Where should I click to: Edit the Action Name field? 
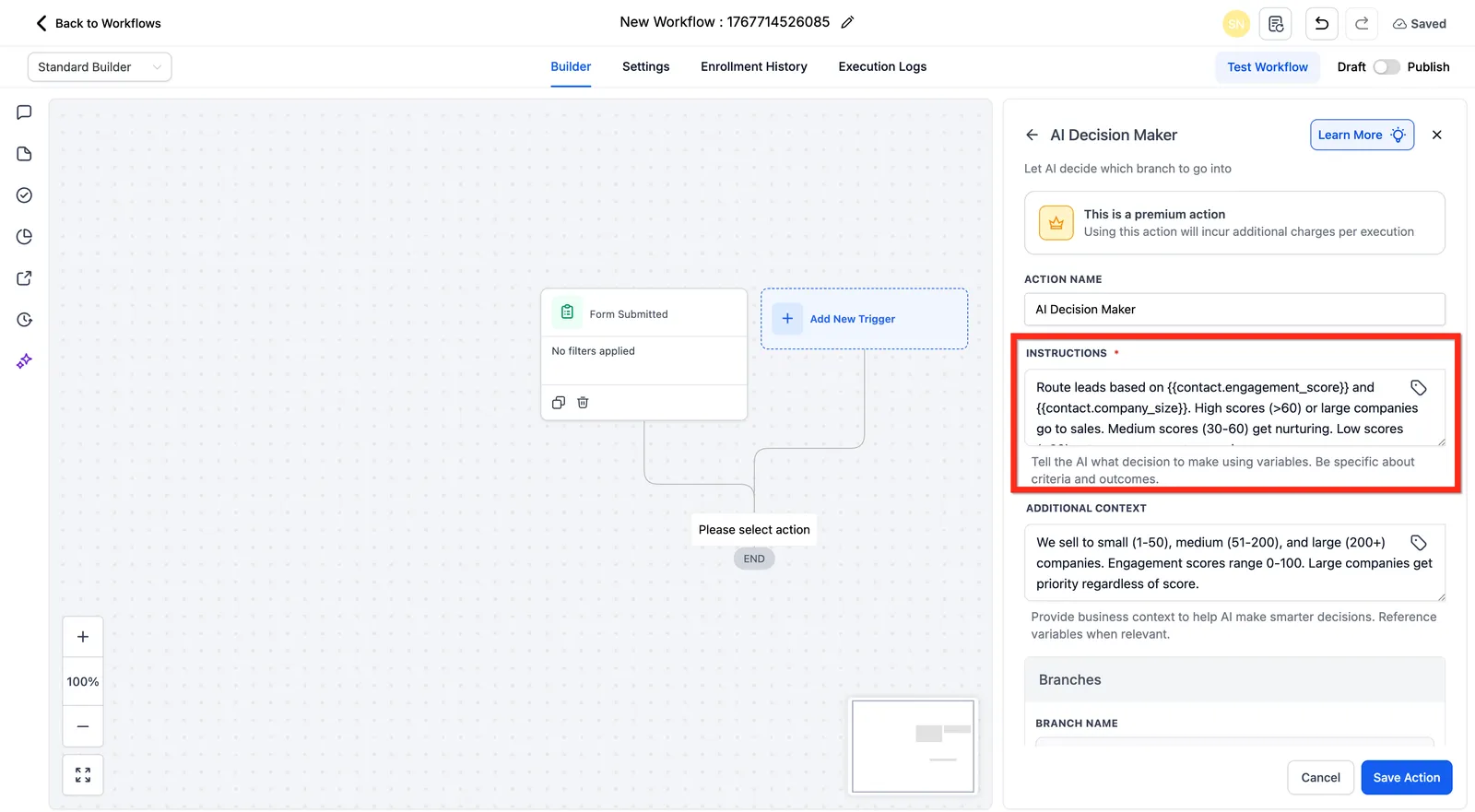1234,310
